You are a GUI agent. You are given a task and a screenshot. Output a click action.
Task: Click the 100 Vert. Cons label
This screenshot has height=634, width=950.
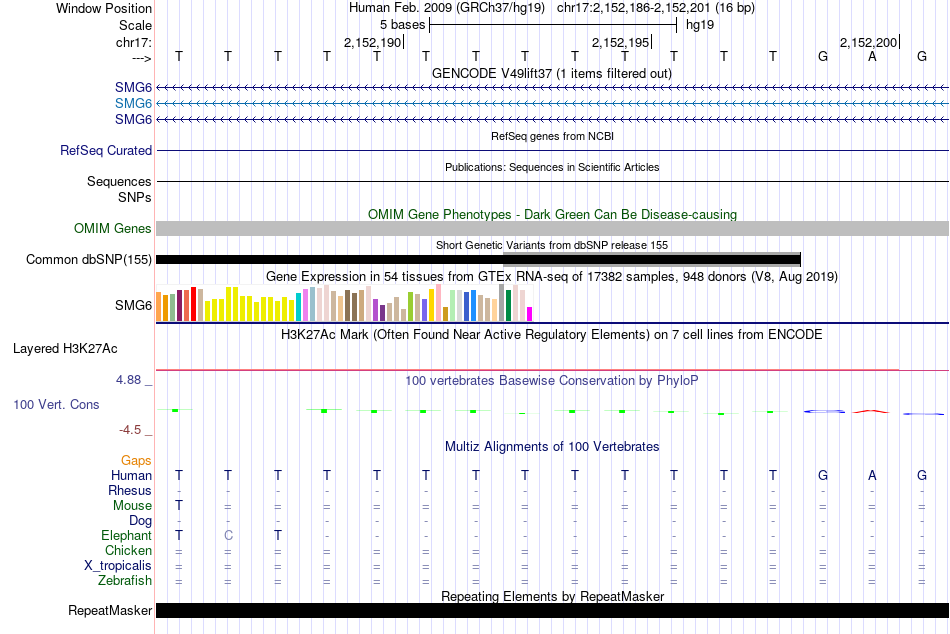click(x=56, y=404)
